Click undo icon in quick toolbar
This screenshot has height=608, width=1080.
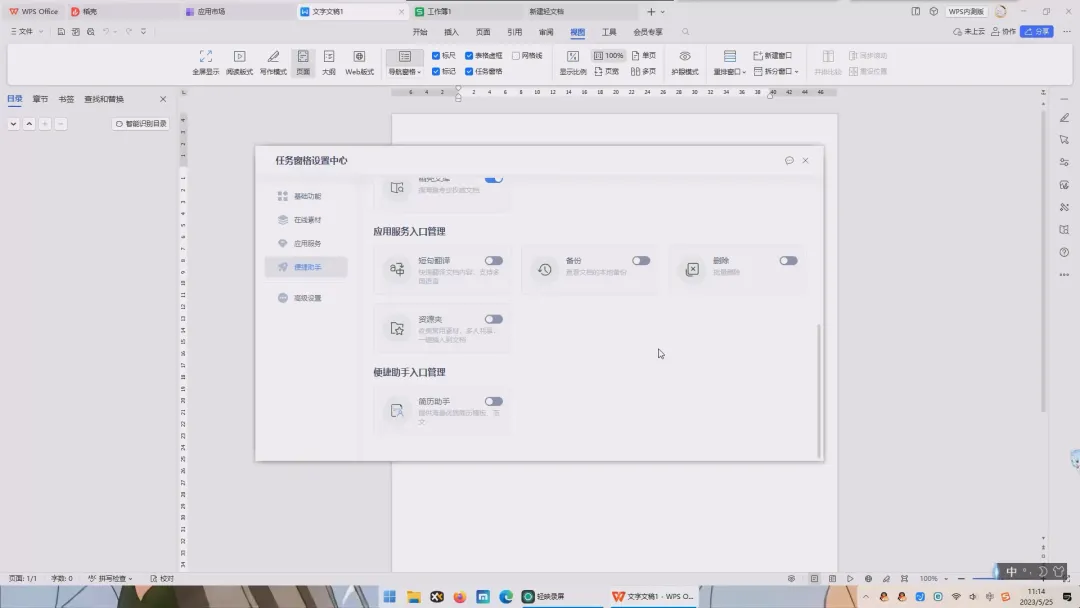106,32
